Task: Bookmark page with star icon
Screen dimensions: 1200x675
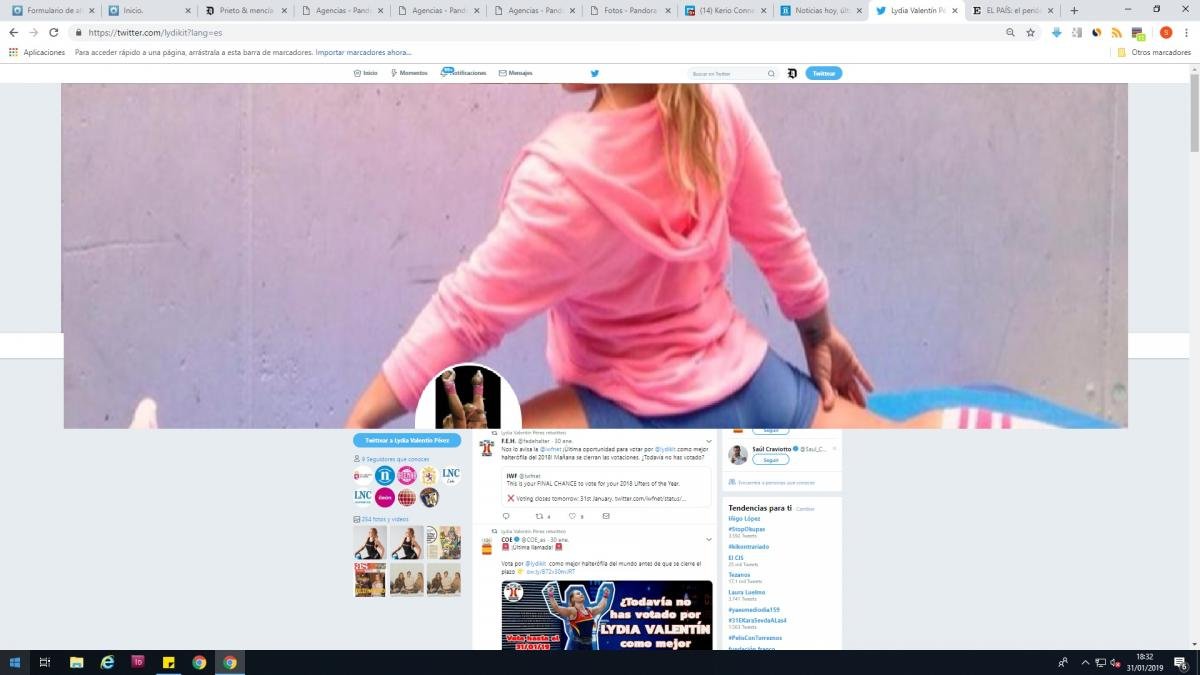Action: [1030, 32]
